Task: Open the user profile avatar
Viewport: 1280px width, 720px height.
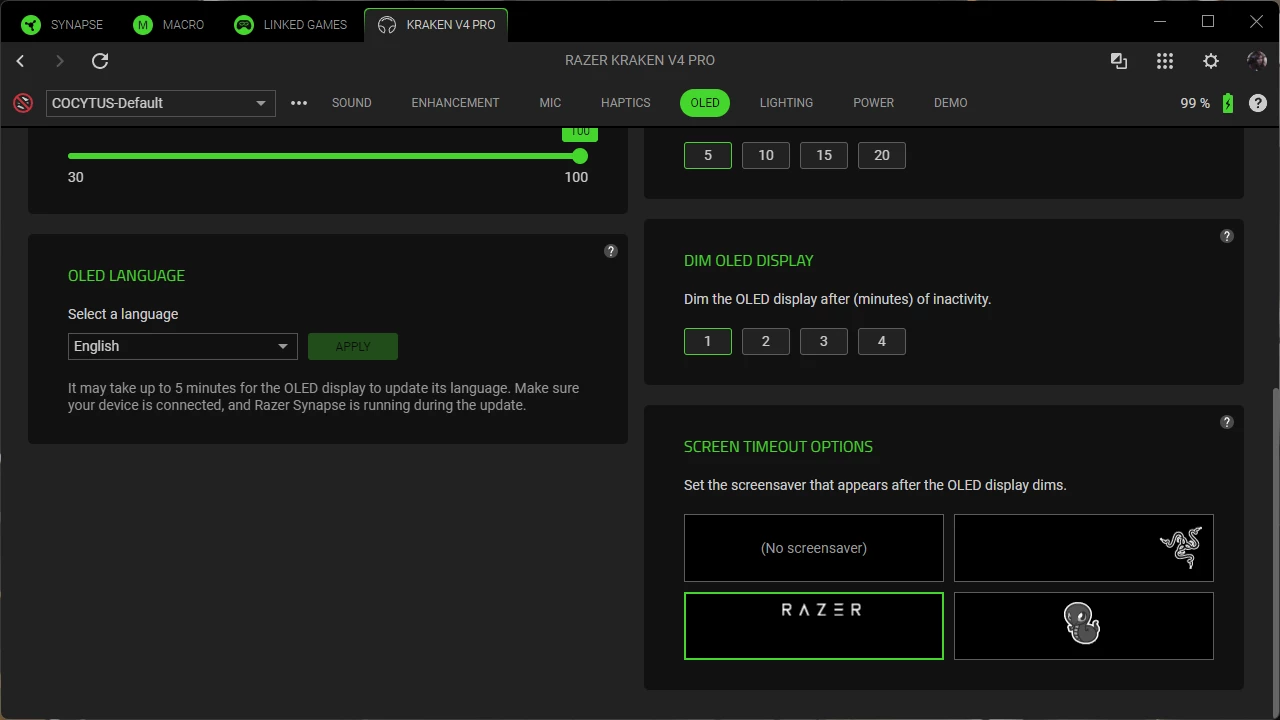Action: point(1257,61)
